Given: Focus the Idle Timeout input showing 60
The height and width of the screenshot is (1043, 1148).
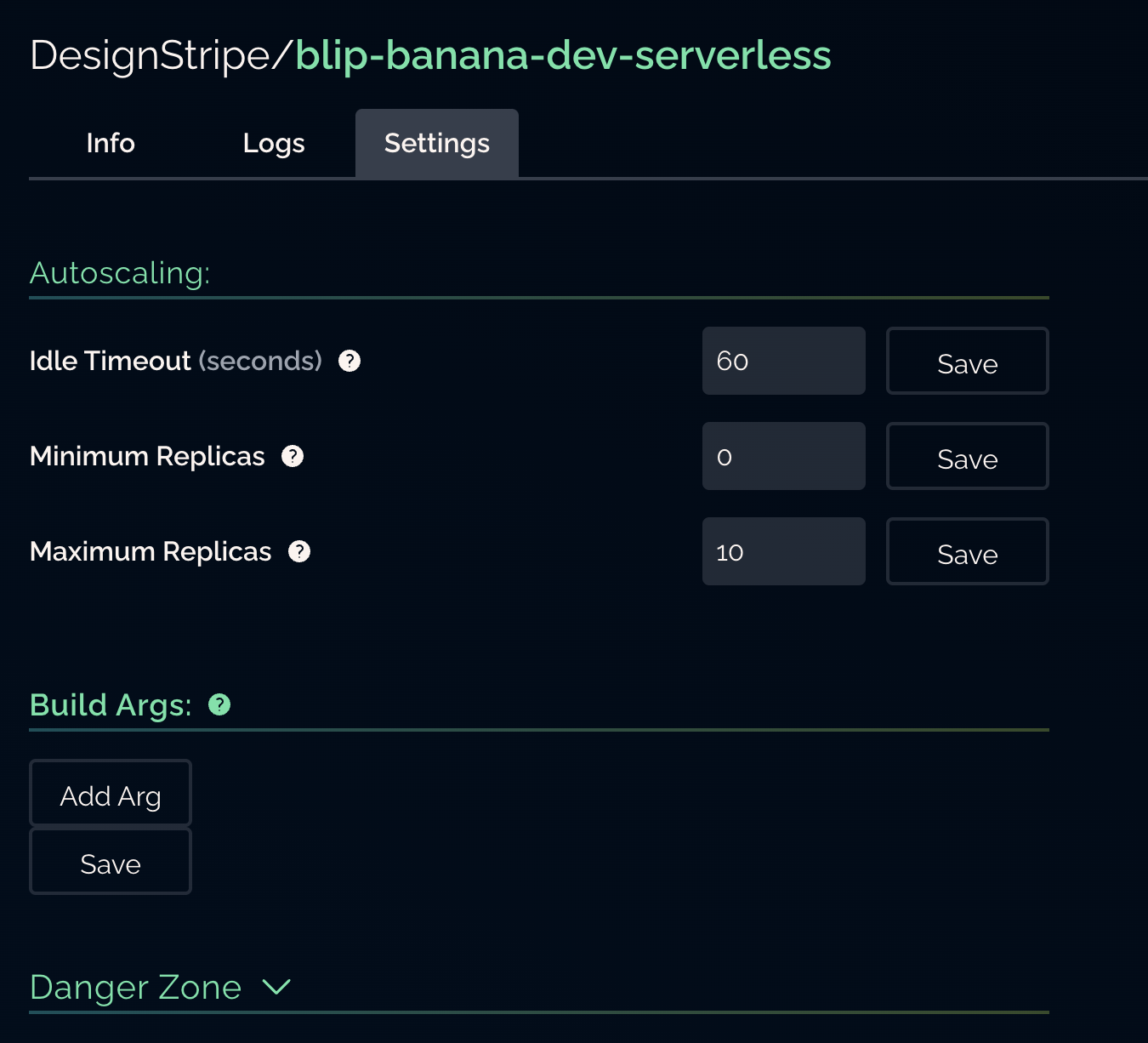Looking at the screenshot, I should (783, 361).
